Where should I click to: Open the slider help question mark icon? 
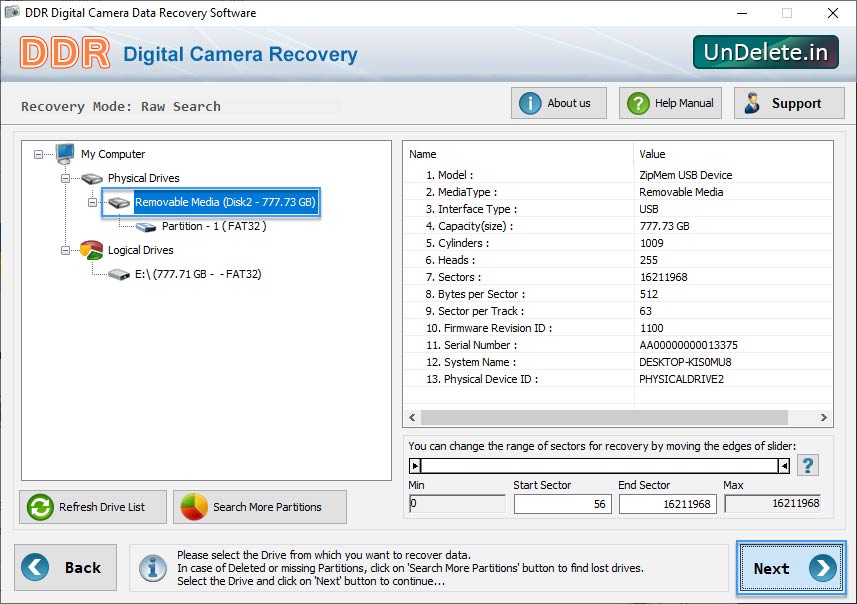[808, 466]
